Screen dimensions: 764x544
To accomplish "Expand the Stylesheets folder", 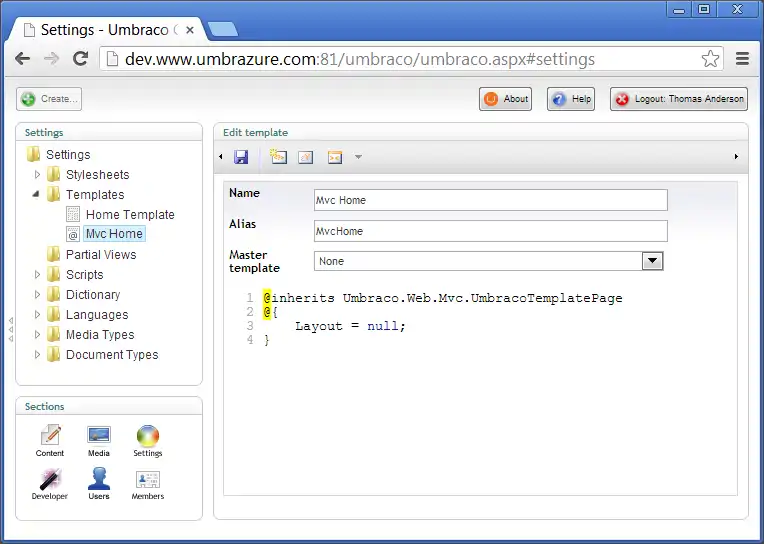I will (37, 175).
